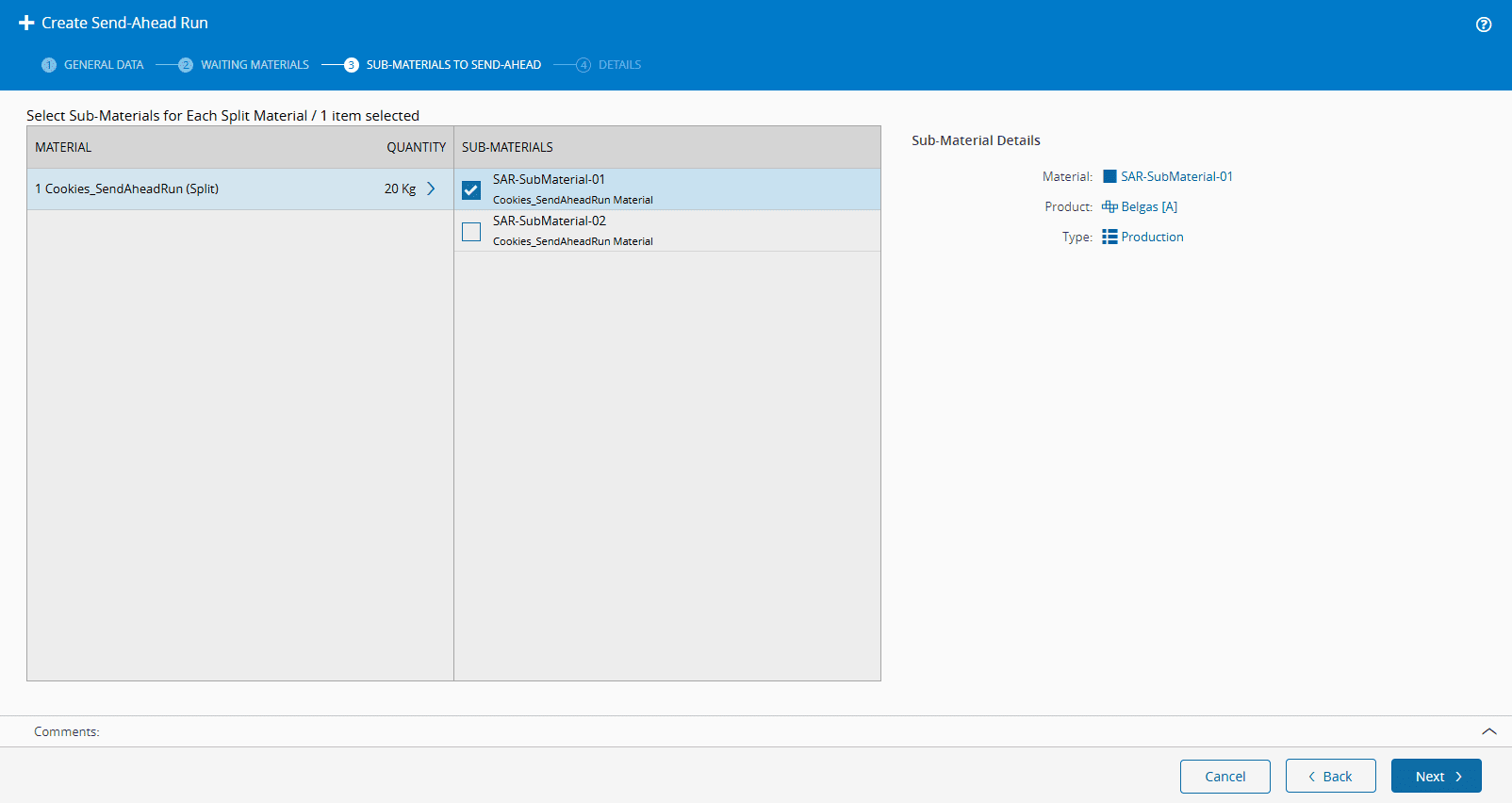Click step 1 circle for General Data
The image size is (1512, 803).
tap(49, 65)
